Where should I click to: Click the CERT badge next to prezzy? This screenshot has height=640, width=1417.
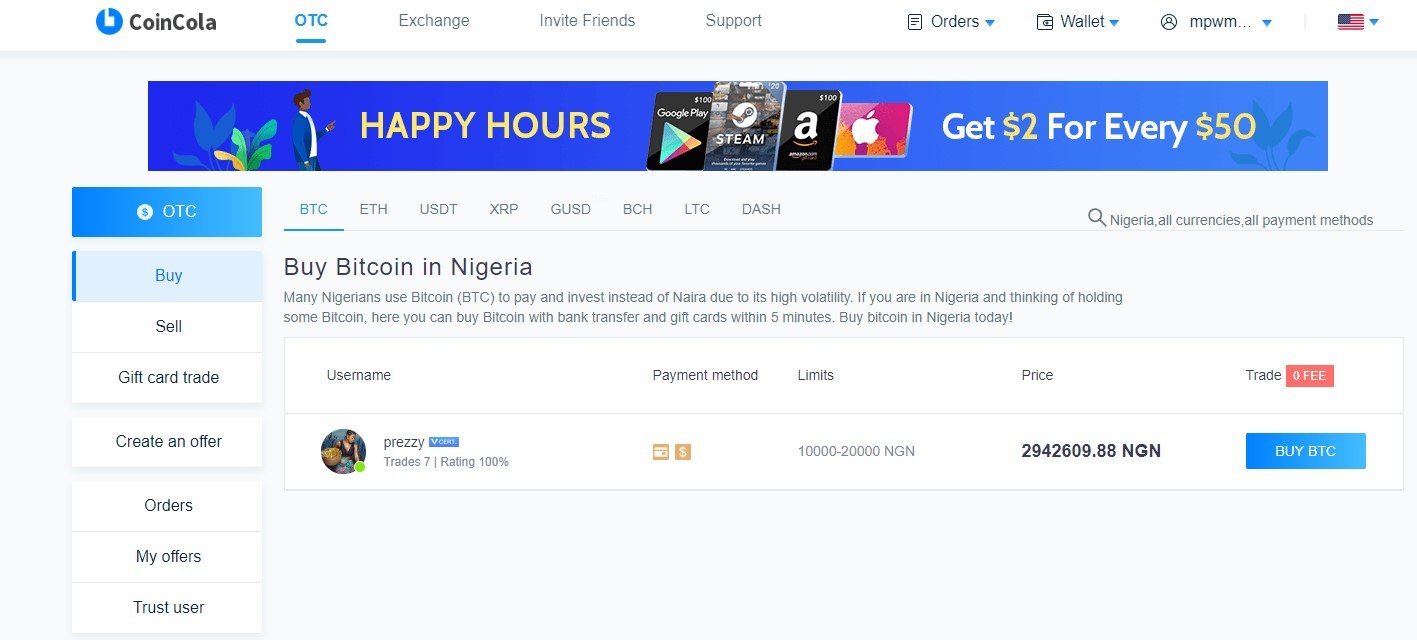(x=444, y=442)
